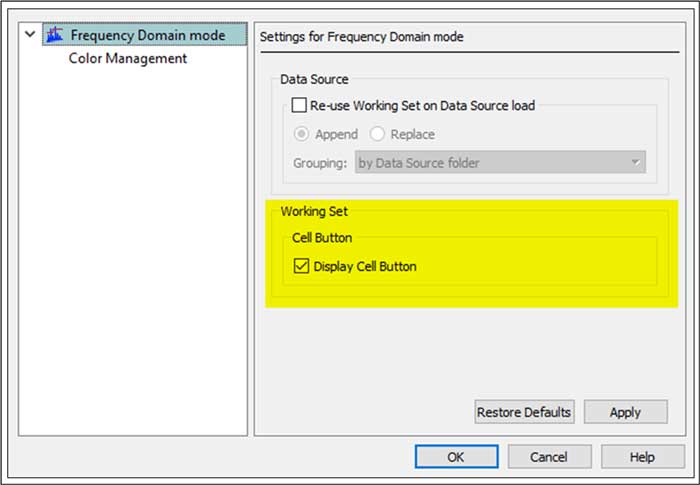700x485 pixels.
Task: Select the Append radio option
Action: coord(301,134)
